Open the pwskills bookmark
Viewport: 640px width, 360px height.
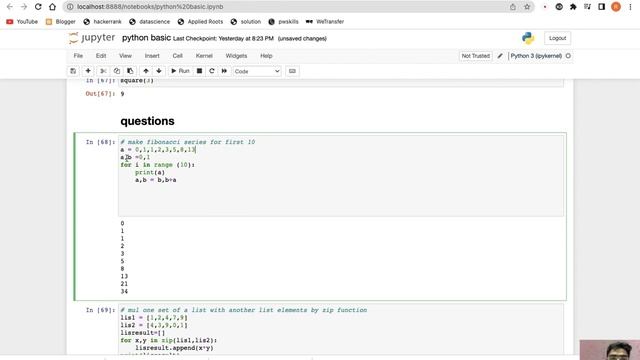pyautogui.click(x=283, y=22)
